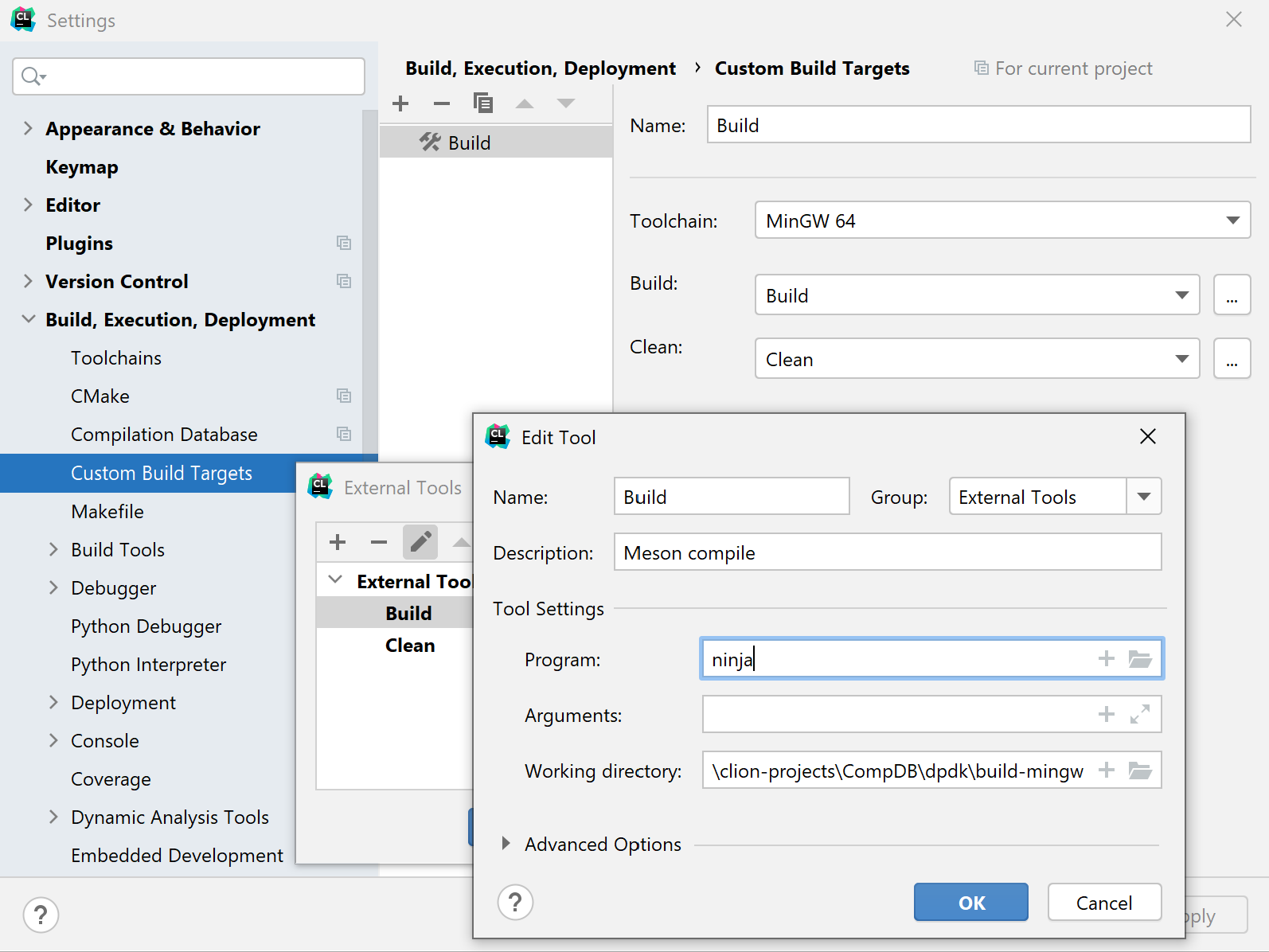Expand the Arguments field editor
The image size is (1269, 952).
click(x=1140, y=714)
